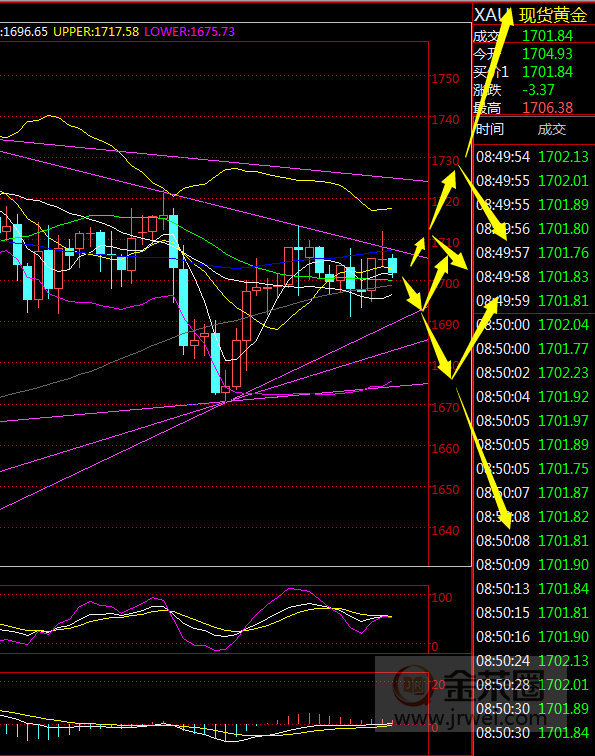Click the 1640 price axis label
The image size is (595, 756).
pos(445,530)
